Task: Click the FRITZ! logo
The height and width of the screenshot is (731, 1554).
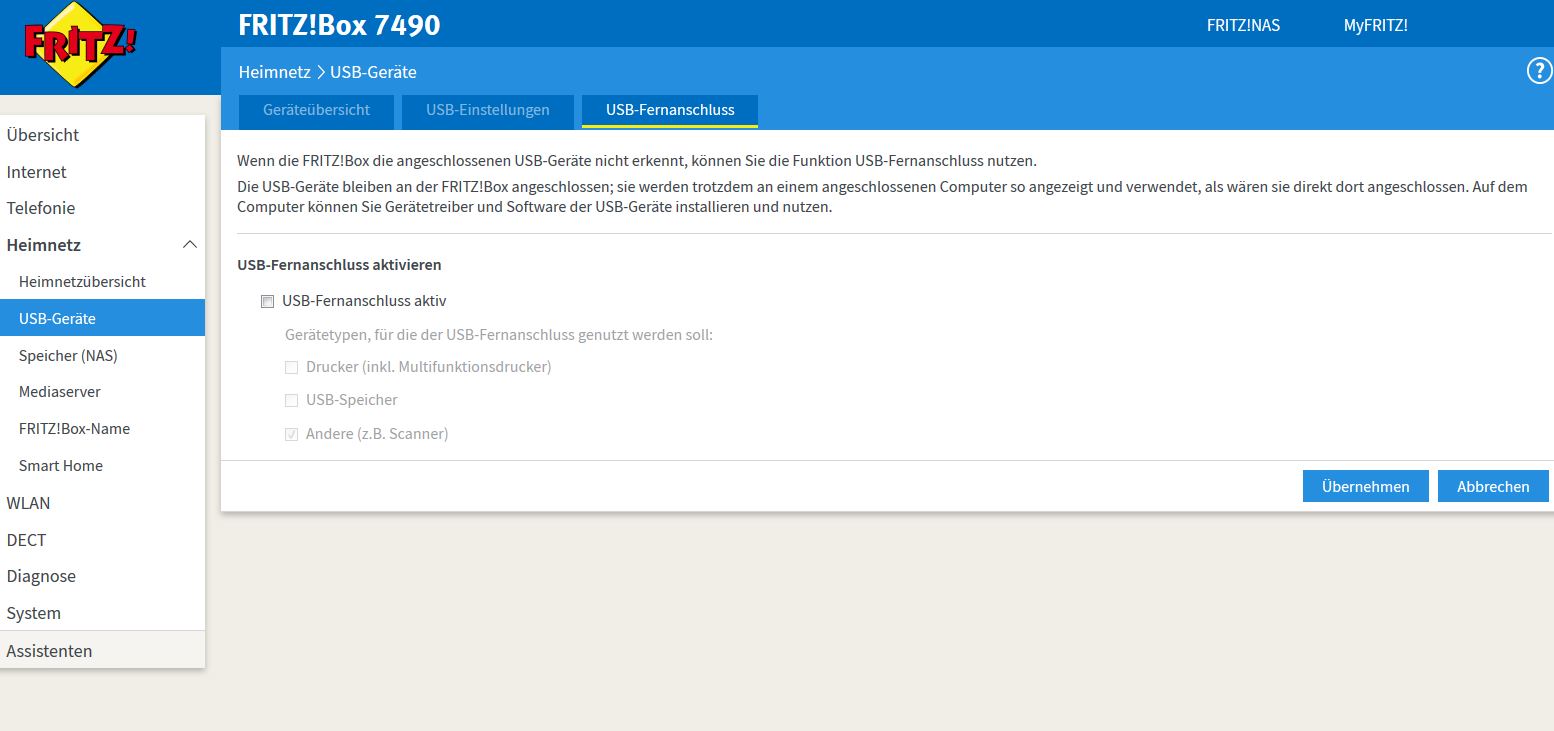Action: click(80, 46)
